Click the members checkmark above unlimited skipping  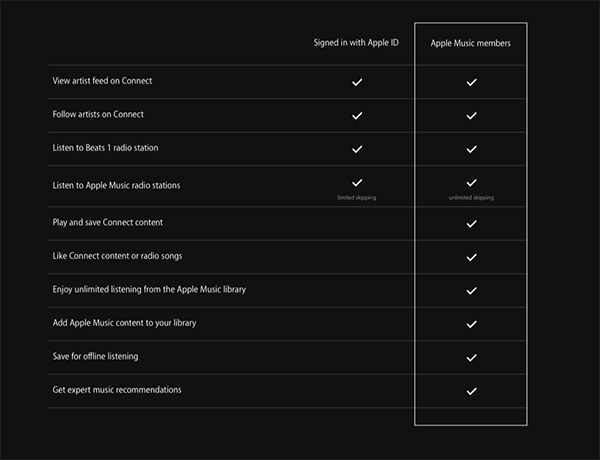(x=471, y=182)
